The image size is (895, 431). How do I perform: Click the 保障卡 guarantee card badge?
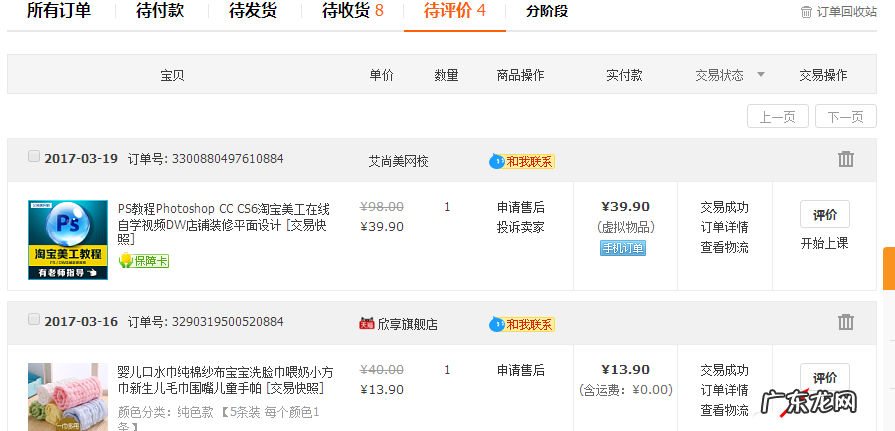click(143, 261)
